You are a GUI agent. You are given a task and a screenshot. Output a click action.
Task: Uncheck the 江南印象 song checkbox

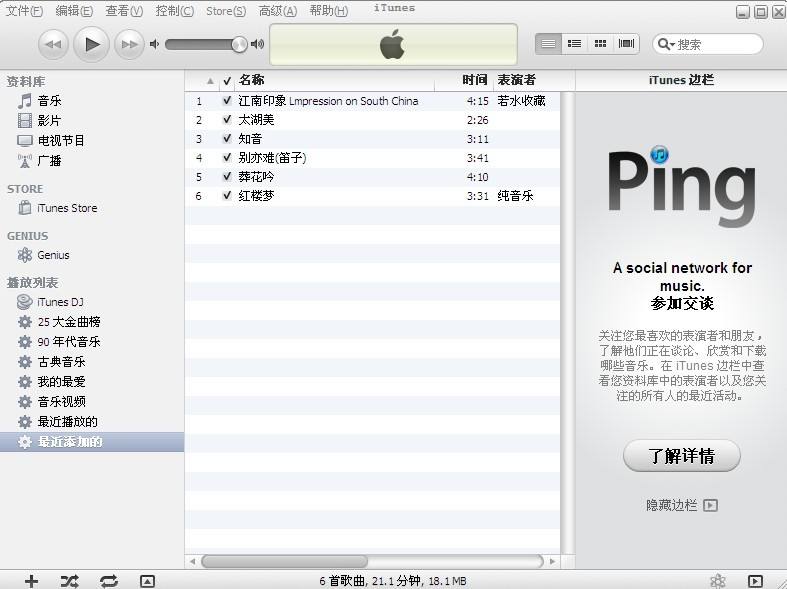(x=227, y=100)
